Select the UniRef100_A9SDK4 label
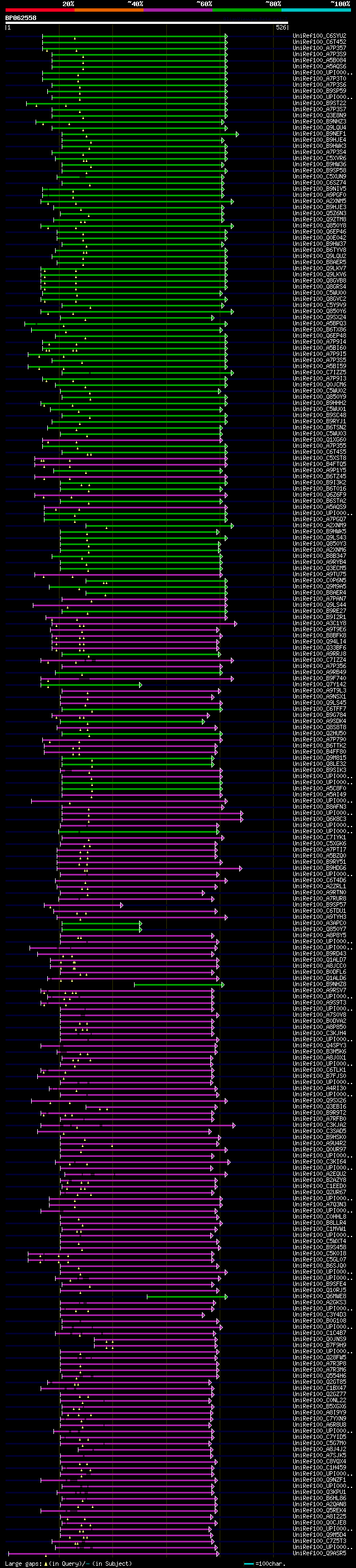 coord(319,721)
